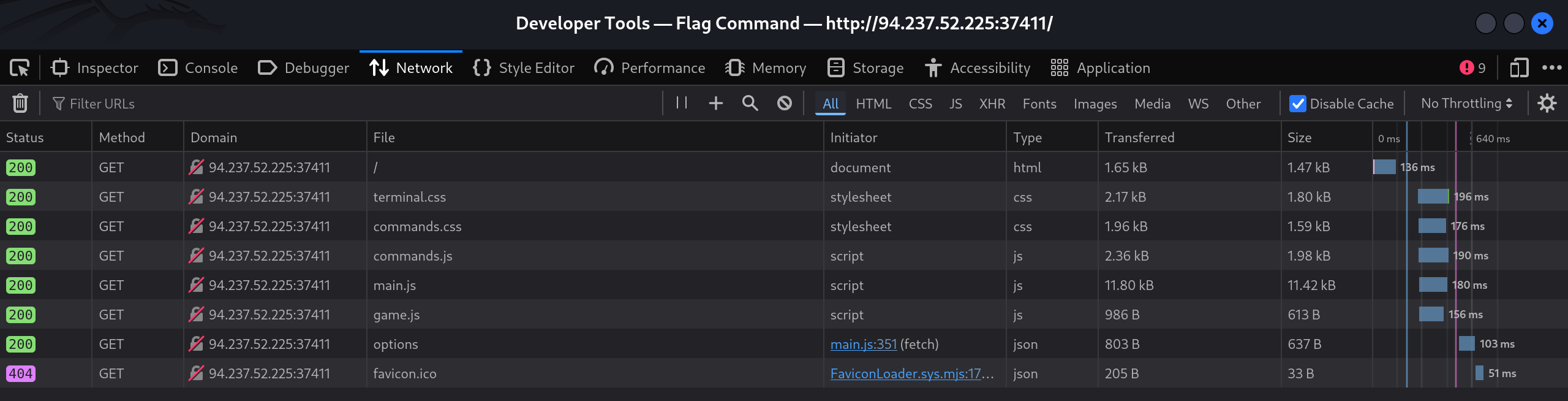Focus the Filter URLs input field

[x=355, y=104]
